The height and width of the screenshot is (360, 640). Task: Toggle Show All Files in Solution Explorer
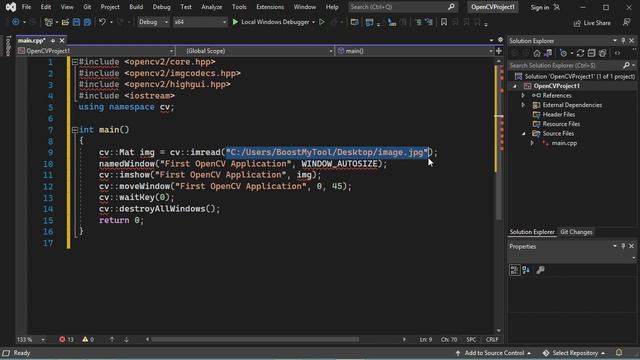coord(603,53)
